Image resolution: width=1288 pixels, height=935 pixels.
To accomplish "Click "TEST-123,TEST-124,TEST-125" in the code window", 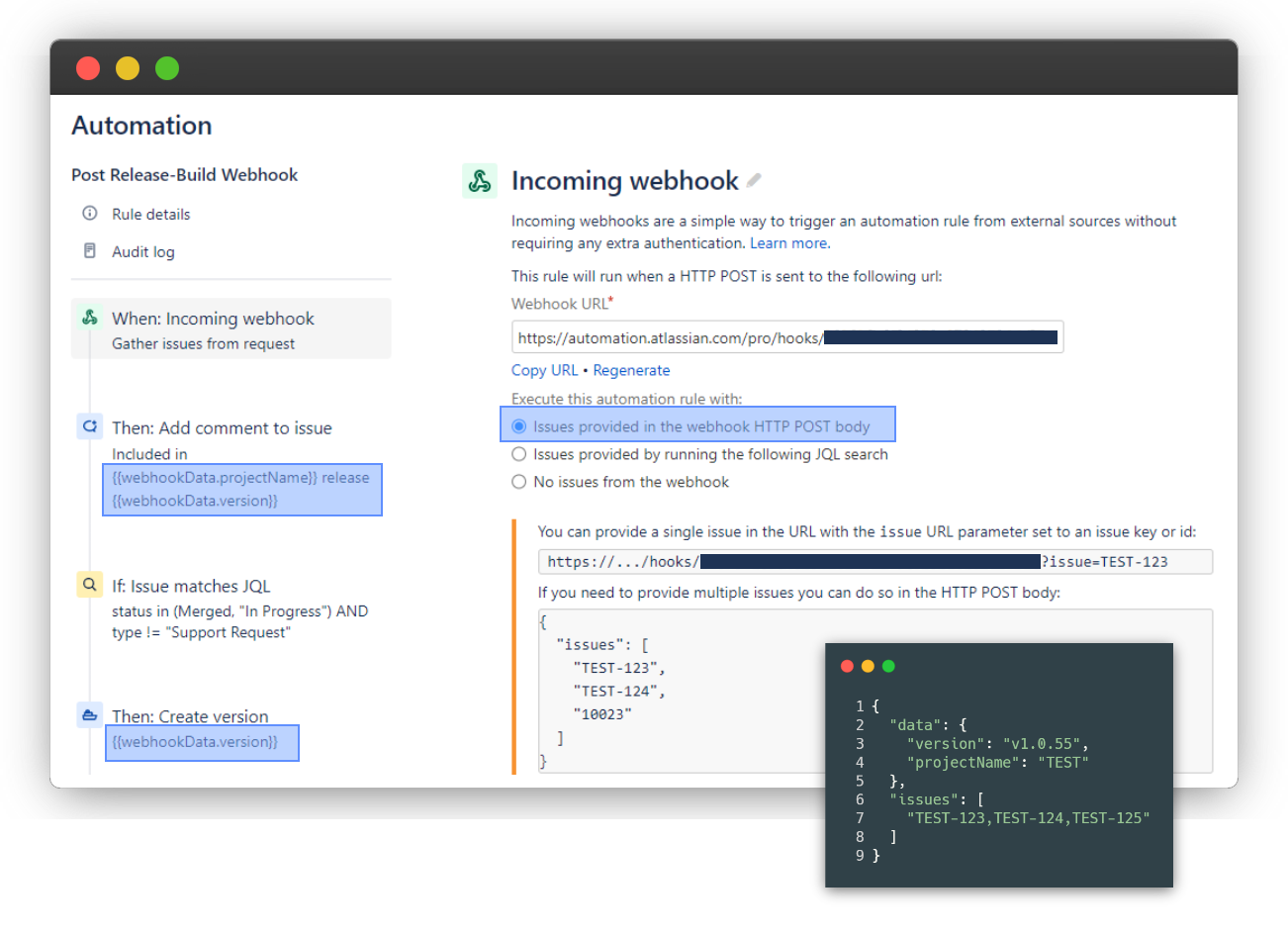I will coord(1028,818).
